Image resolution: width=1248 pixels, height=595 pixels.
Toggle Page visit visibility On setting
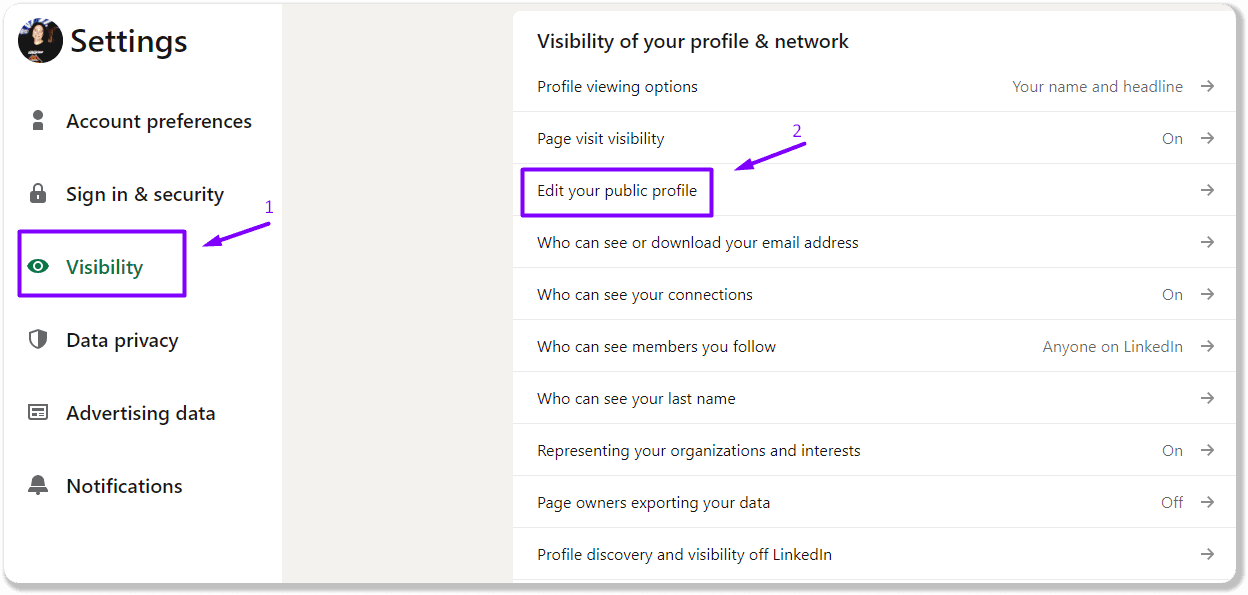pos(1172,139)
